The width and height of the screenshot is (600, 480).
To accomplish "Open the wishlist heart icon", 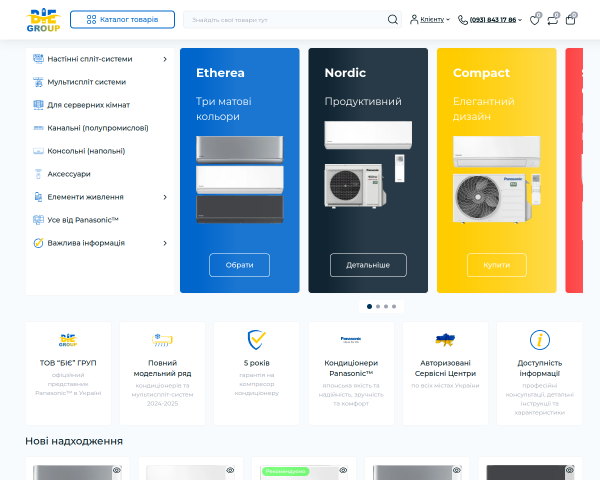I will pyautogui.click(x=535, y=20).
